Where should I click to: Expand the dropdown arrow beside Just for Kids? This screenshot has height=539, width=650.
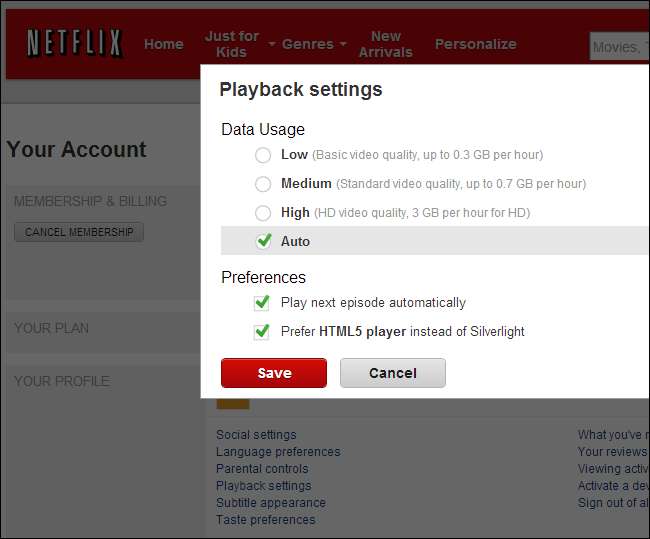tap(272, 44)
